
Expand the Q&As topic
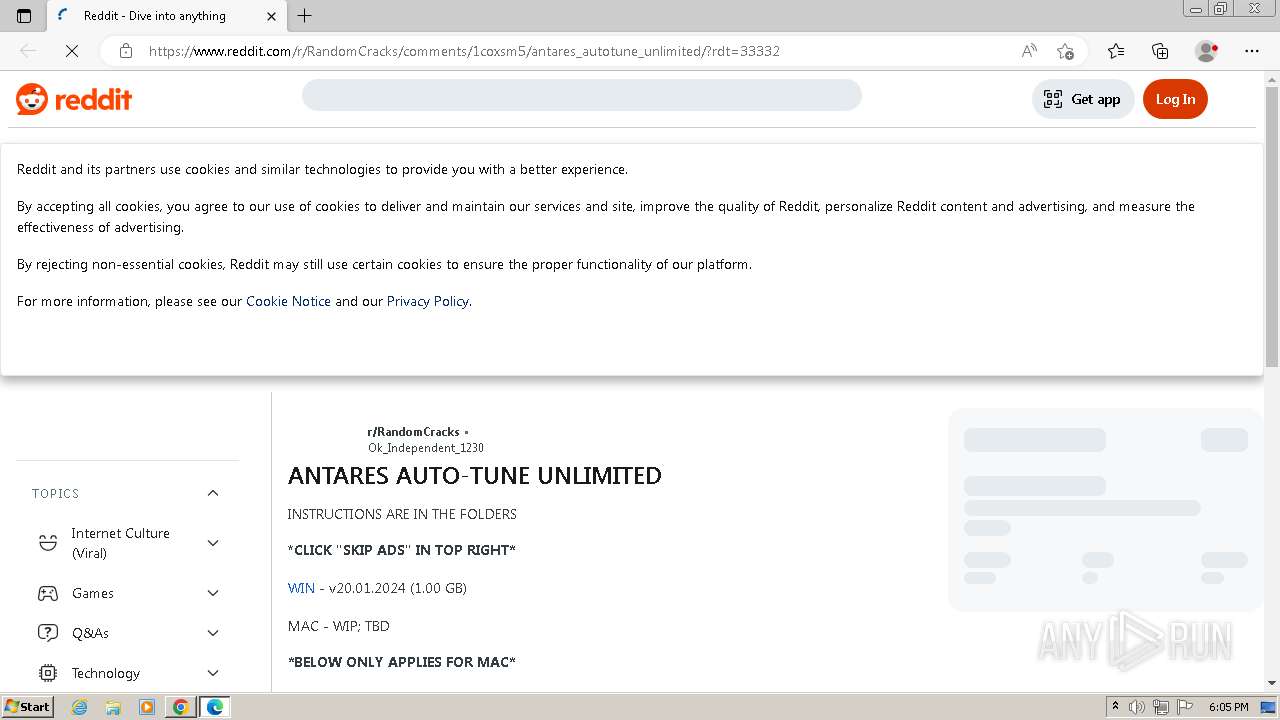click(x=213, y=633)
